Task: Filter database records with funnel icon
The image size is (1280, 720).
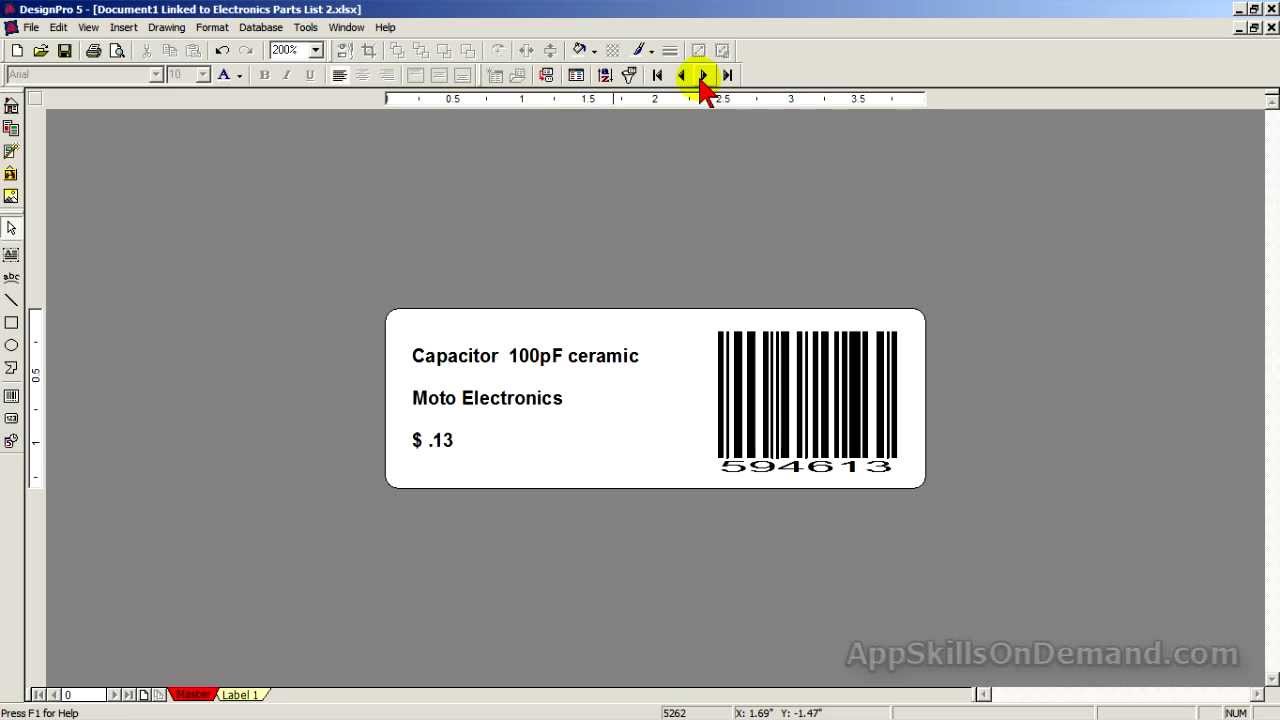Action: point(629,75)
